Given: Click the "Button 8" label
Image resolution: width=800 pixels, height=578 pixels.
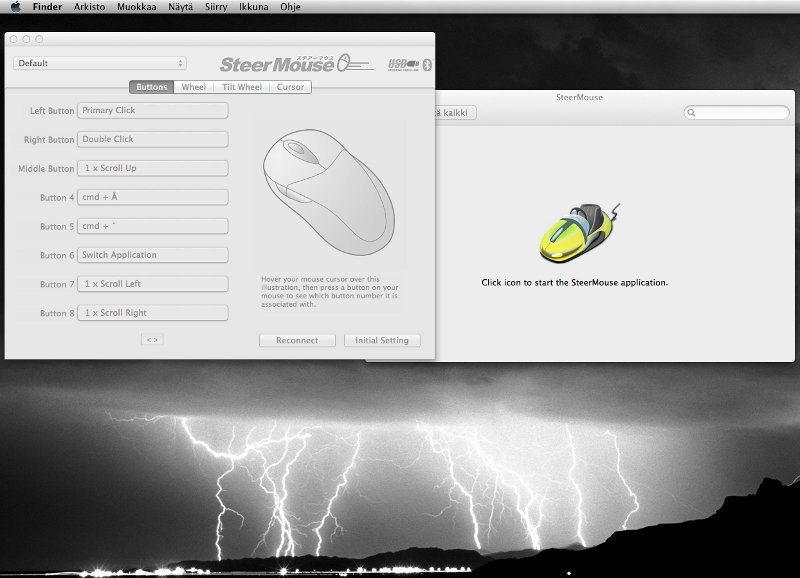Looking at the screenshot, I should pyautogui.click(x=57, y=313).
